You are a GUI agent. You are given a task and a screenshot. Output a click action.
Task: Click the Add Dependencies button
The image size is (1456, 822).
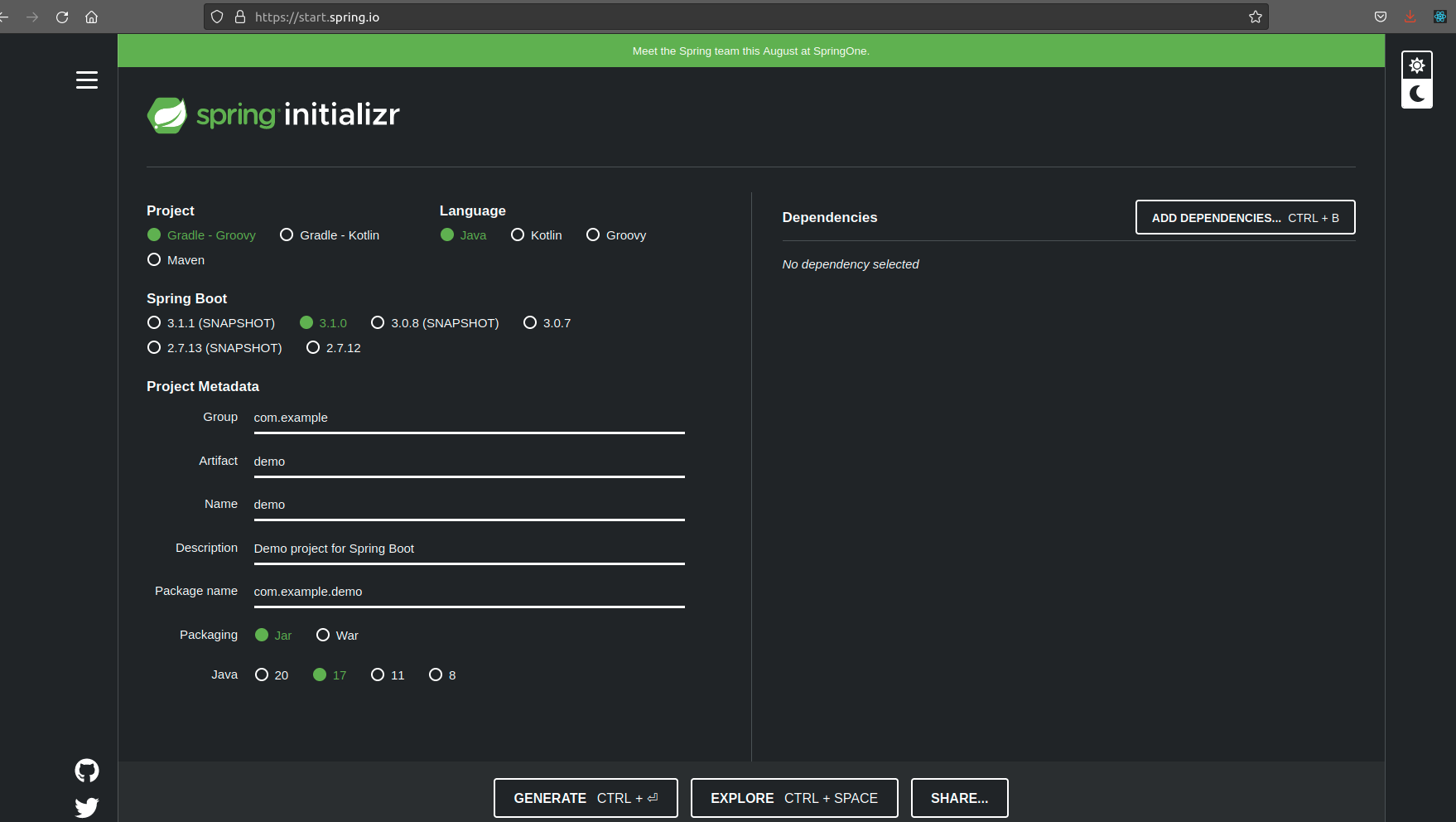(1245, 218)
